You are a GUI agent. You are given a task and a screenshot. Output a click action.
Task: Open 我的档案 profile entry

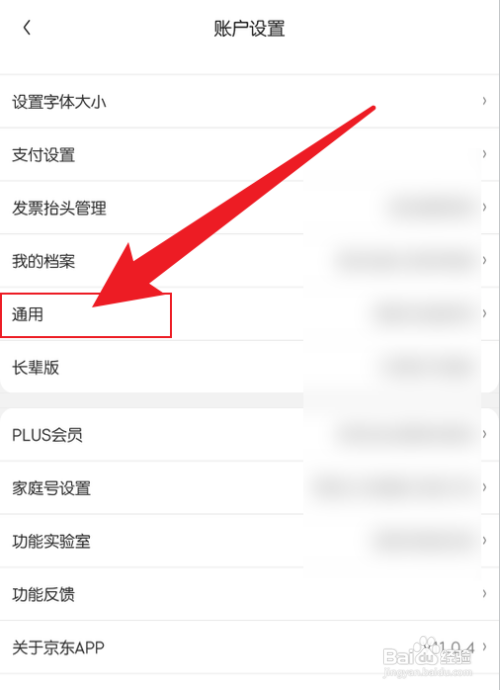click(250, 261)
